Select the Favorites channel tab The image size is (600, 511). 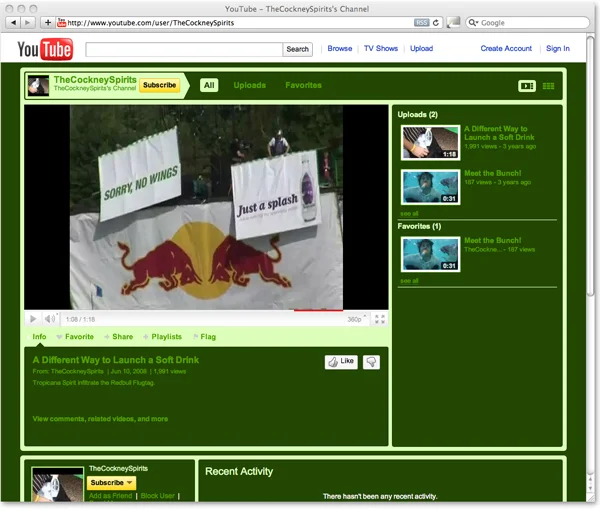pyautogui.click(x=303, y=85)
